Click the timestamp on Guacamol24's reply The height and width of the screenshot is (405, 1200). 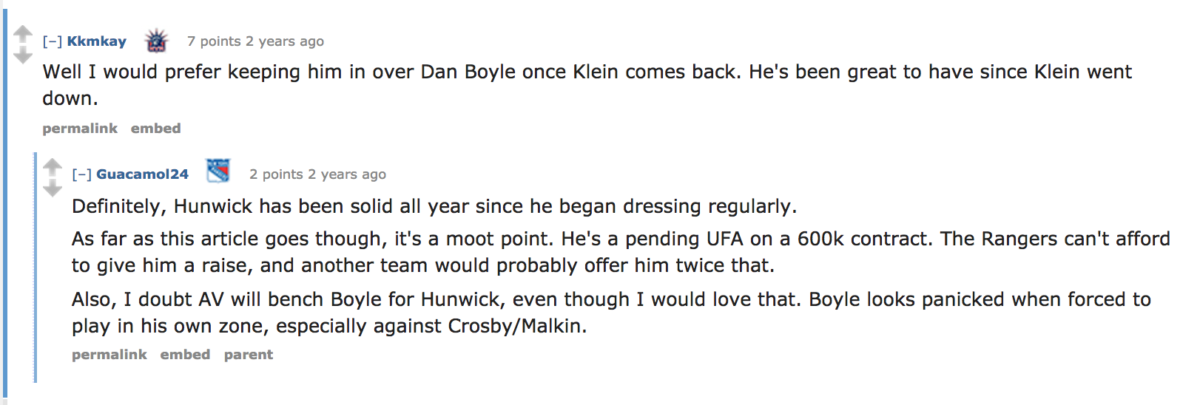click(x=347, y=175)
